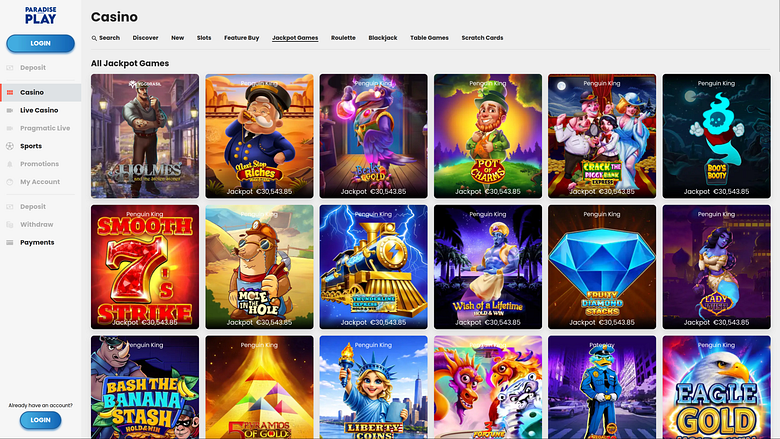The height and width of the screenshot is (439, 780).
Task: Click the Sports ball icon
Action: coord(10,146)
